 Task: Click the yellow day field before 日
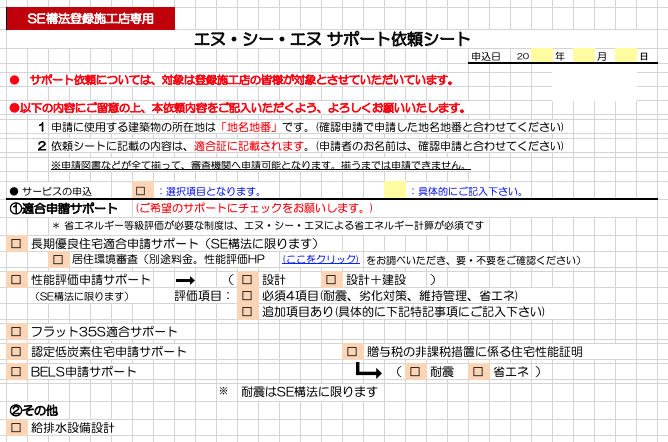(626, 56)
